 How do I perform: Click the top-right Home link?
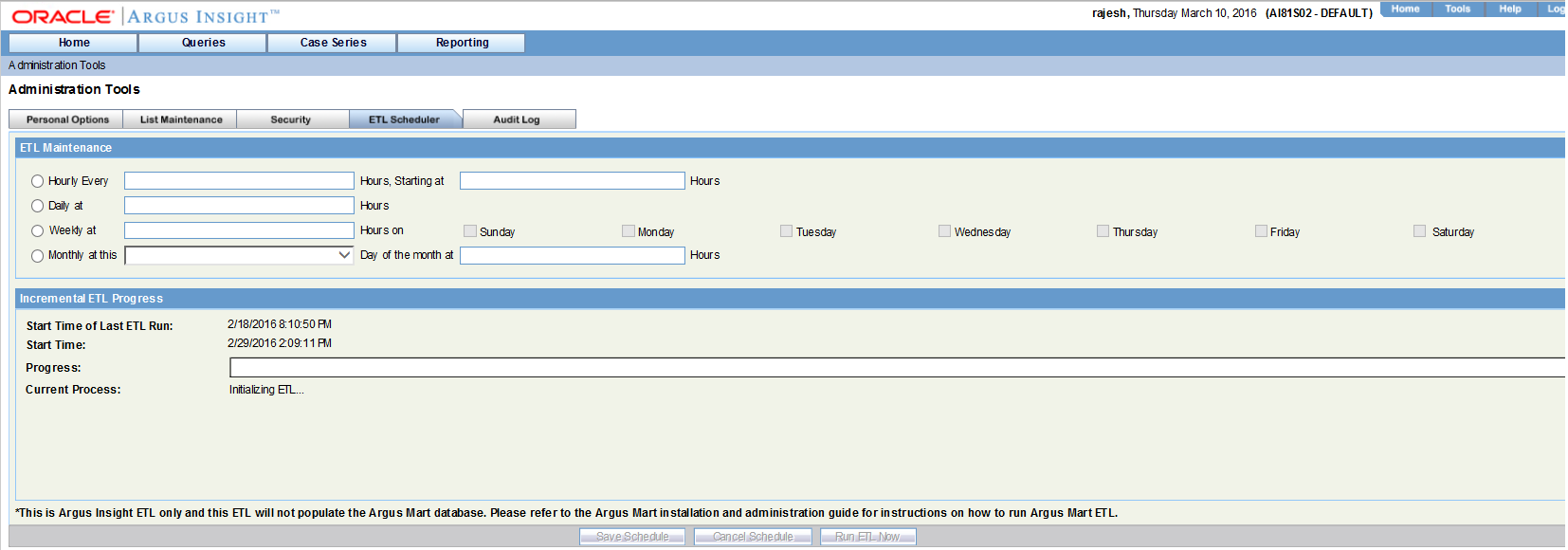pyautogui.click(x=1405, y=9)
